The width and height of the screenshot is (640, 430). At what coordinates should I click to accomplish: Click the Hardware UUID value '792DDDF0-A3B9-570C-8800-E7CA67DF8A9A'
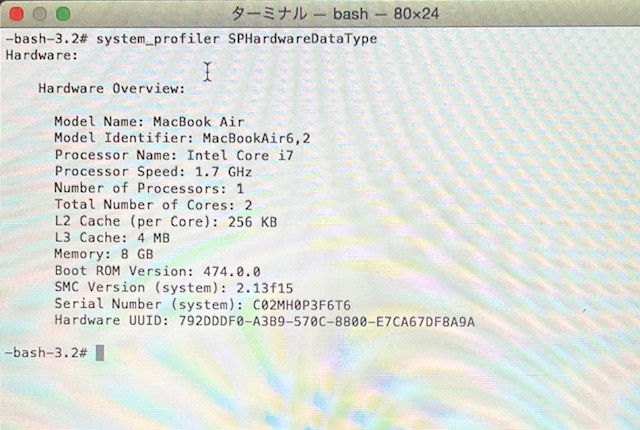click(327, 321)
